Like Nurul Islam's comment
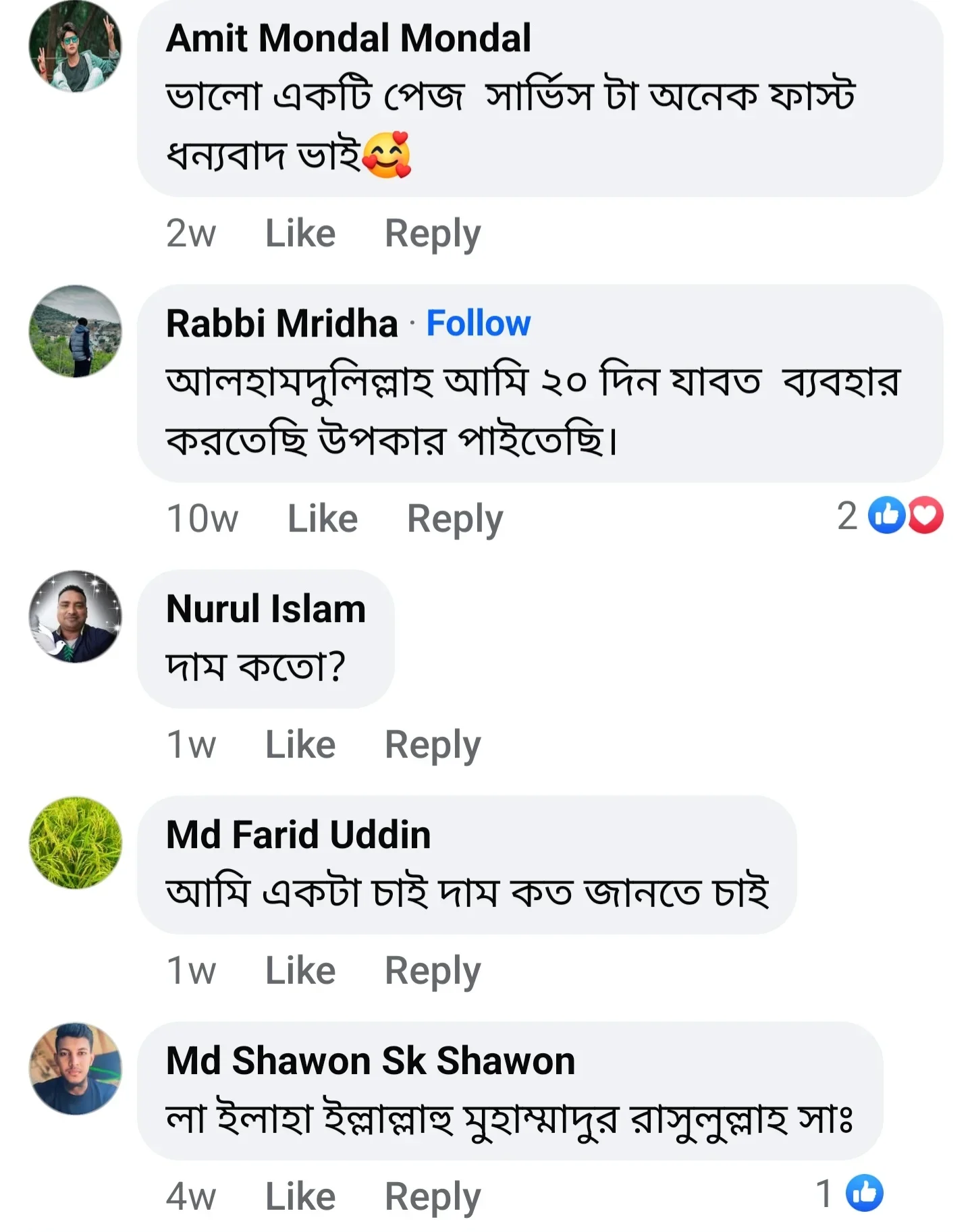972x1232 pixels. 300,744
